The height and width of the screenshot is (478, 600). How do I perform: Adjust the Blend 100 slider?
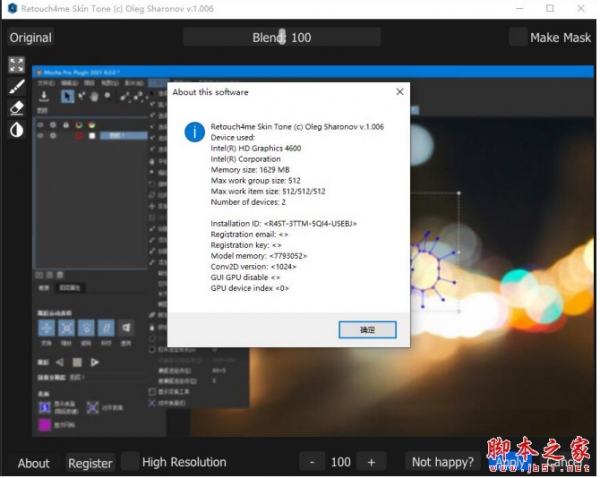pyautogui.click(x=282, y=37)
